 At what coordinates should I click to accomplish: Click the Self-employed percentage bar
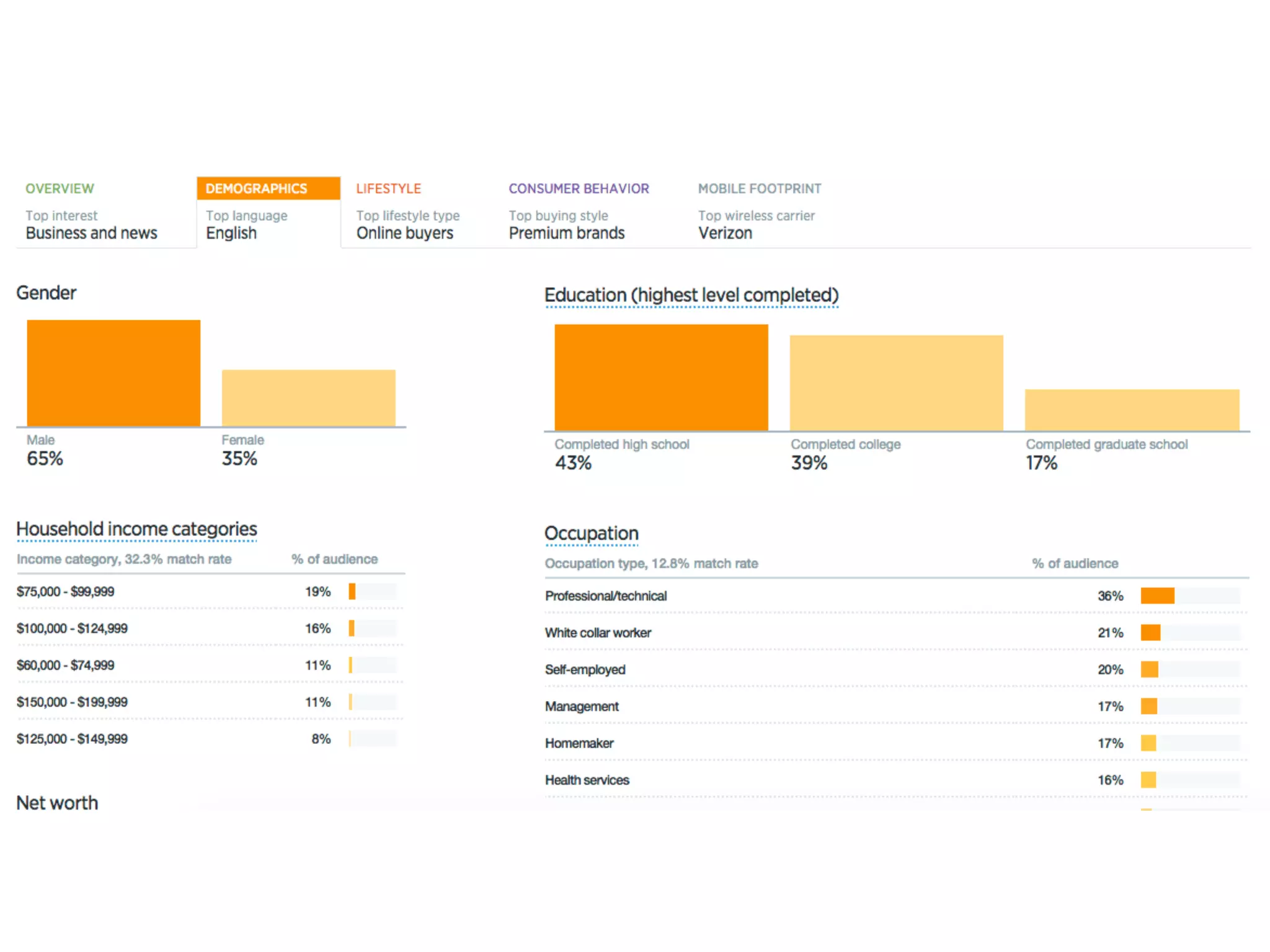1150,669
